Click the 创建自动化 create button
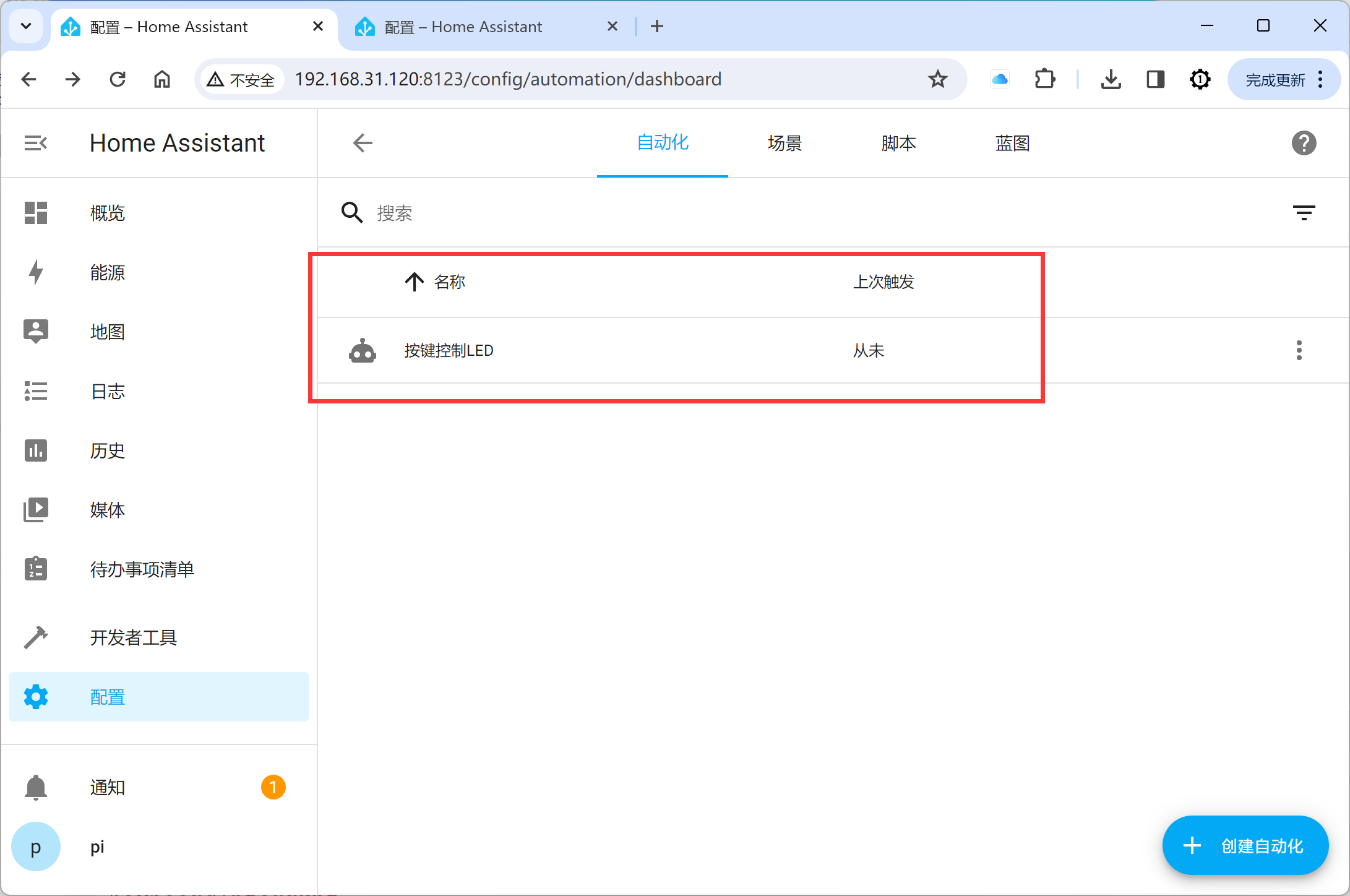The height and width of the screenshot is (896, 1350). tap(1245, 845)
